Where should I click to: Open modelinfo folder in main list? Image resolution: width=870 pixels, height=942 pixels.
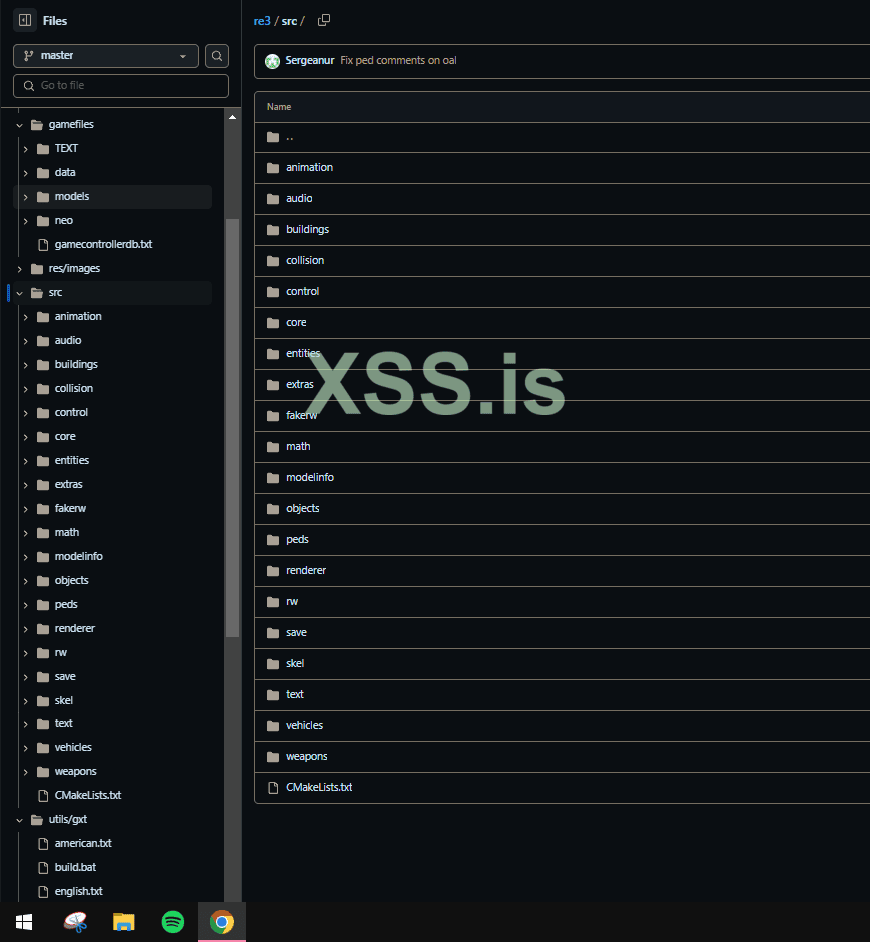point(310,478)
